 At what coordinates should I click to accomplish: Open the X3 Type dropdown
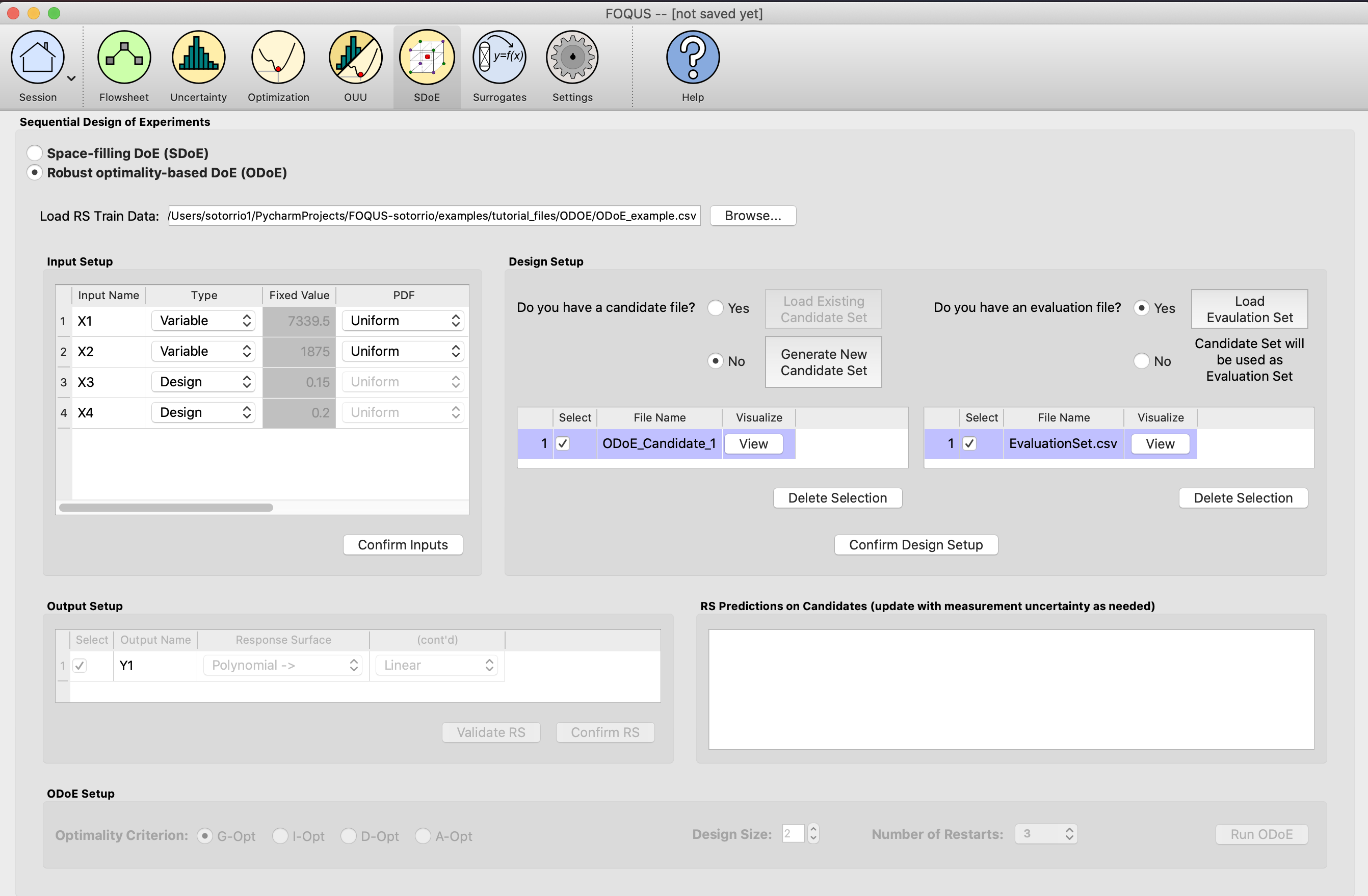(x=203, y=382)
